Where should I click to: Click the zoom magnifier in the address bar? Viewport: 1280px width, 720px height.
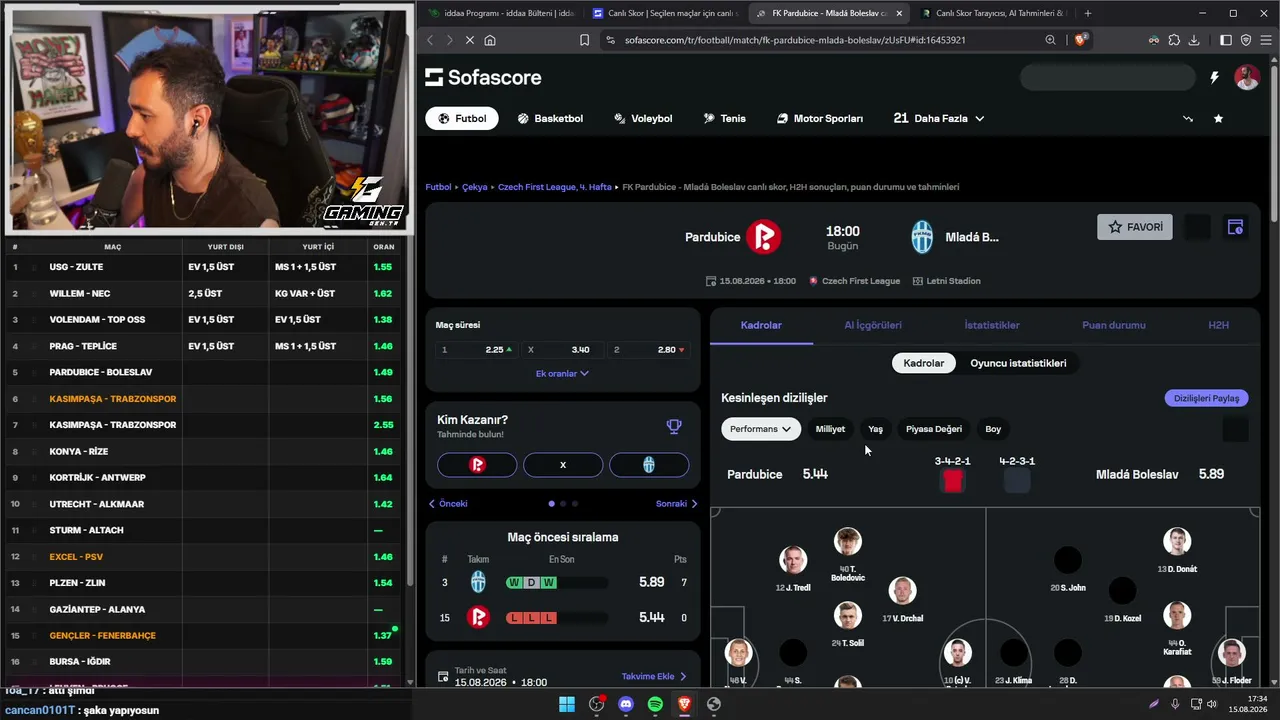1050,40
